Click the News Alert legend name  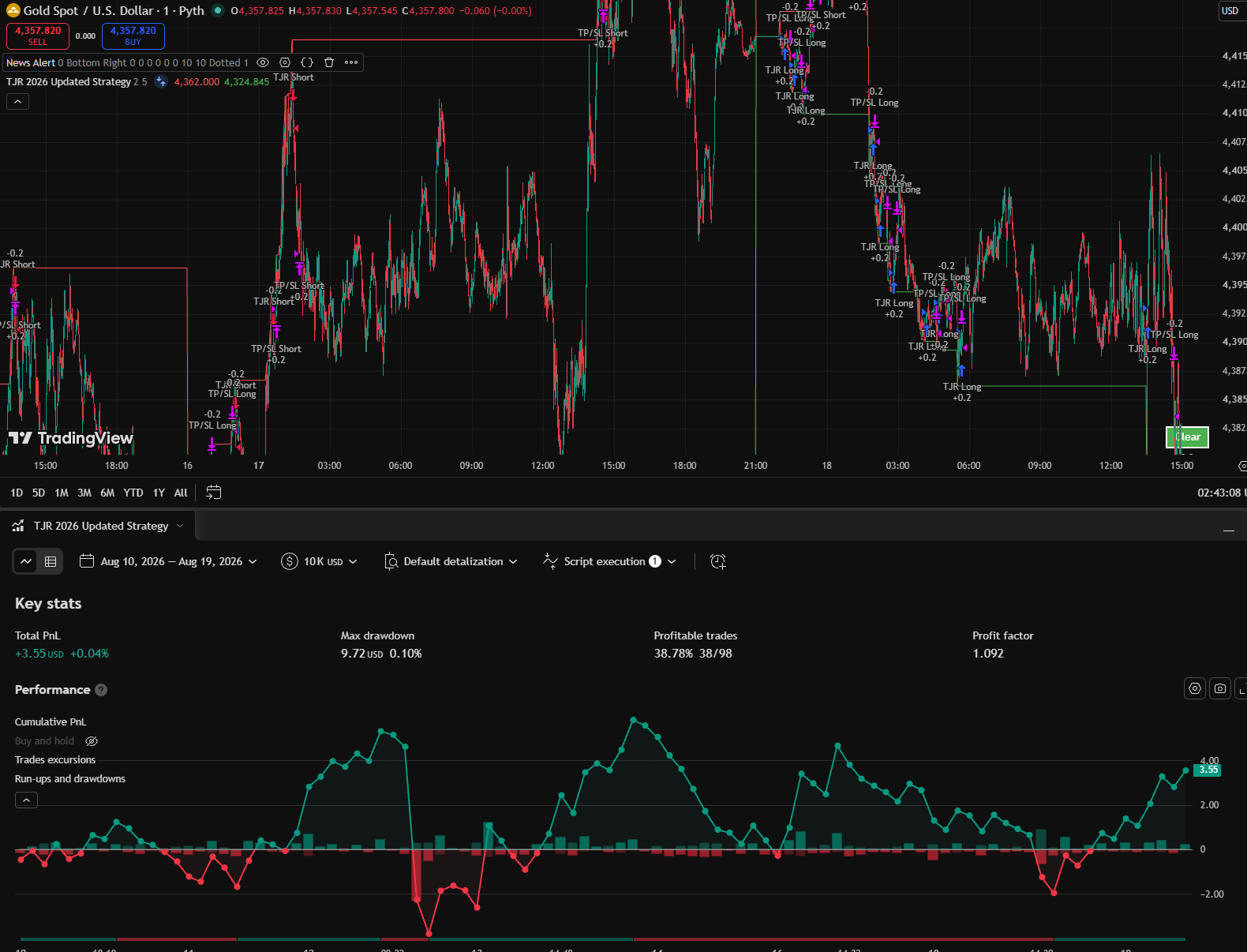31,62
